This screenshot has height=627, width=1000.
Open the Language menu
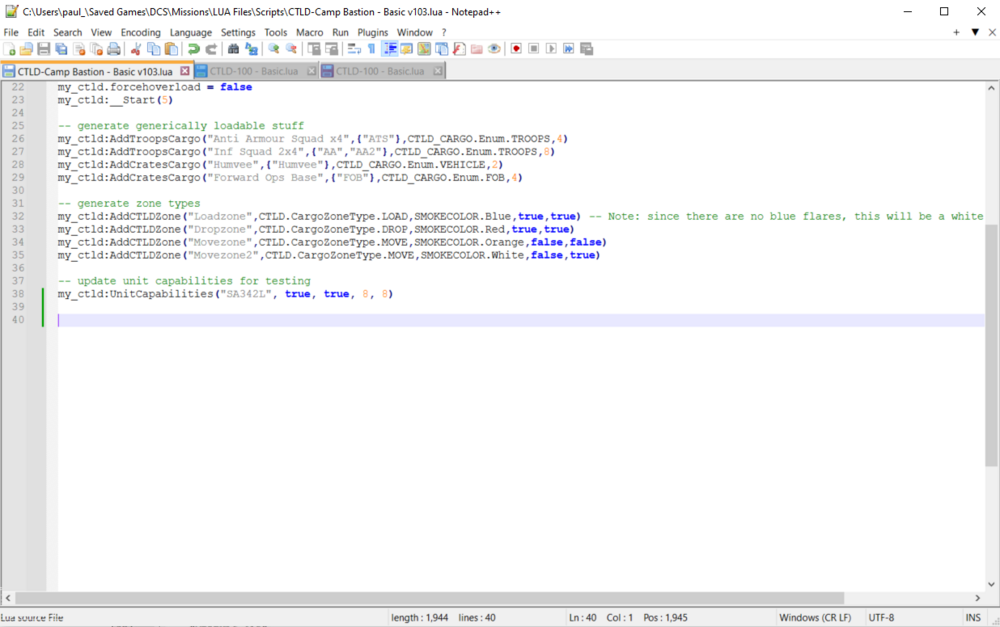[191, 32]
